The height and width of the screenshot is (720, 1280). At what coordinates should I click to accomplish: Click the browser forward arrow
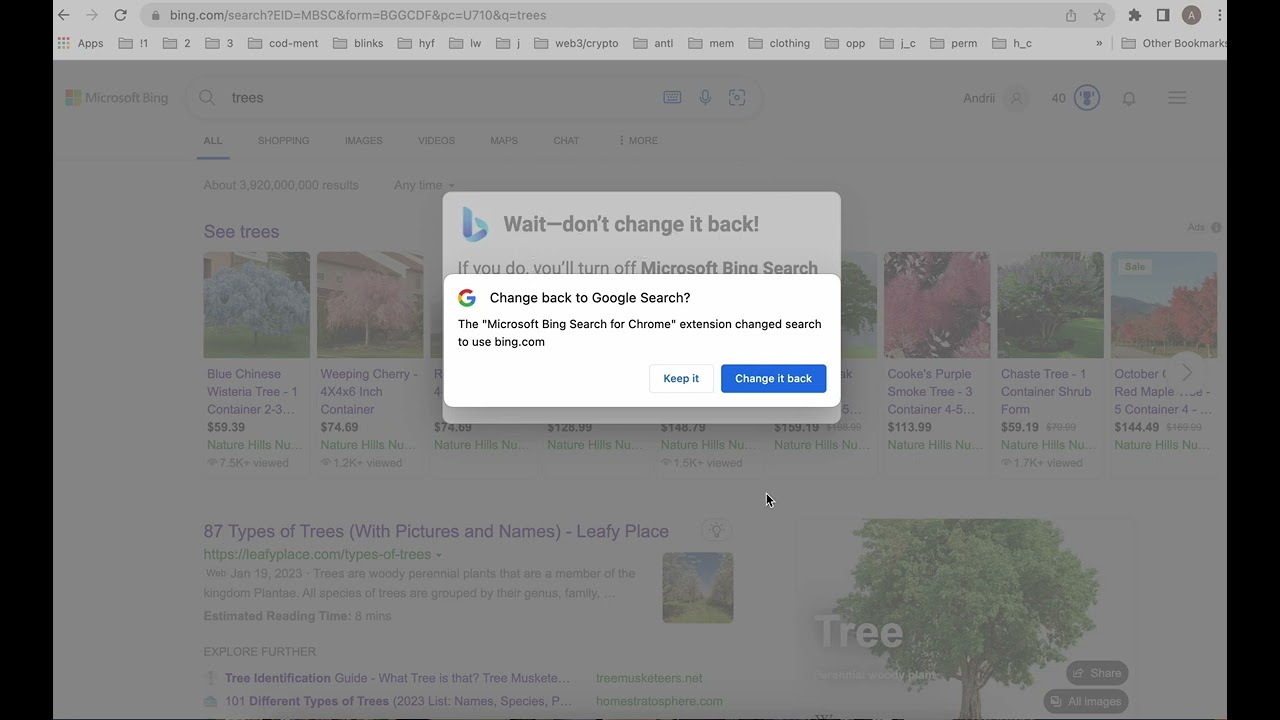click(x=92, y=15)
